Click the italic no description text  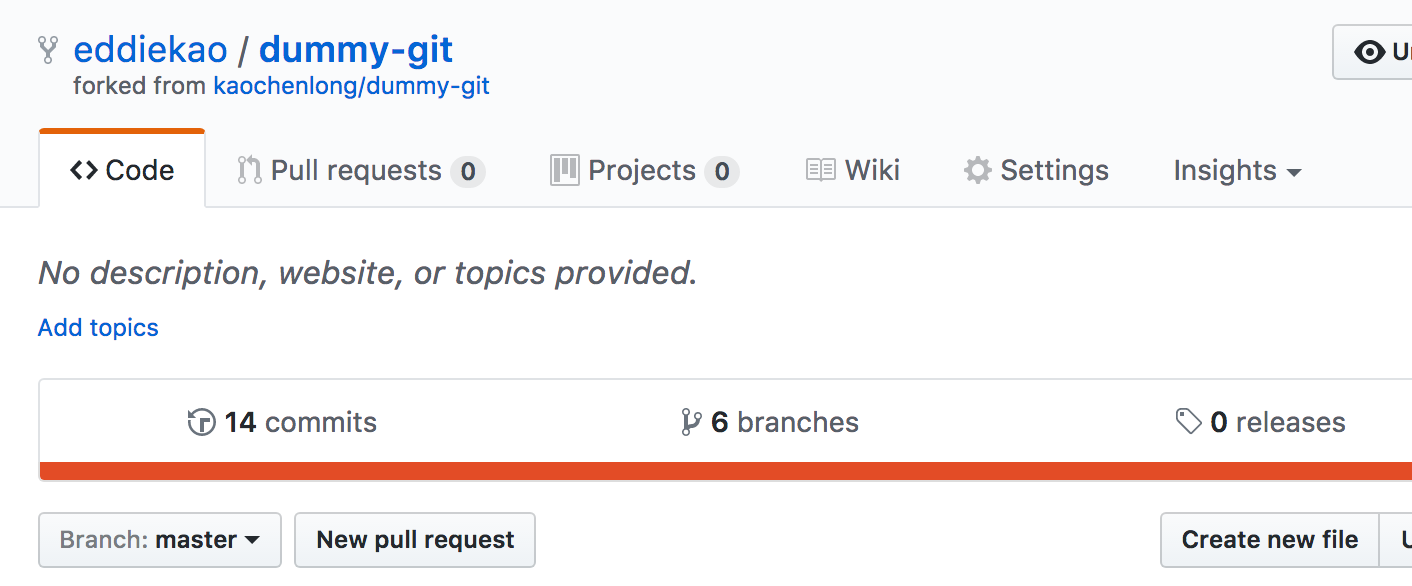pos(367,273)
